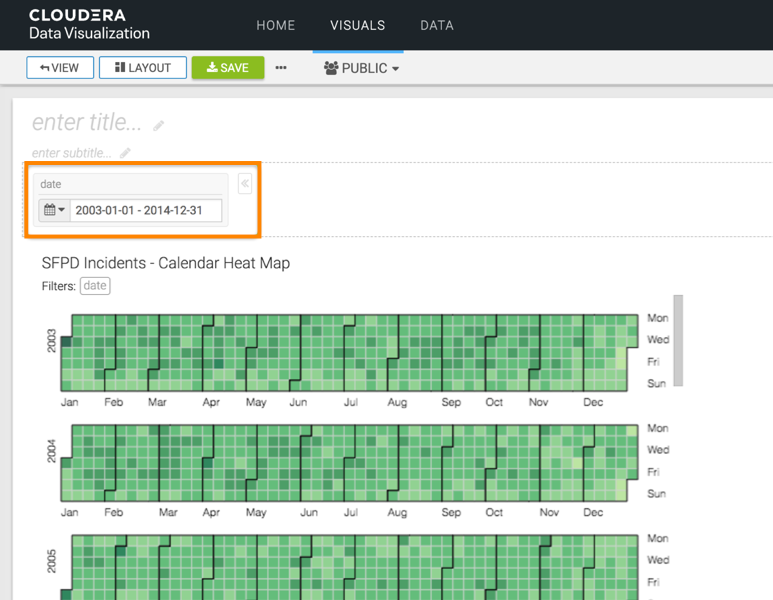Go to the HOME tab

click(275, 25)
